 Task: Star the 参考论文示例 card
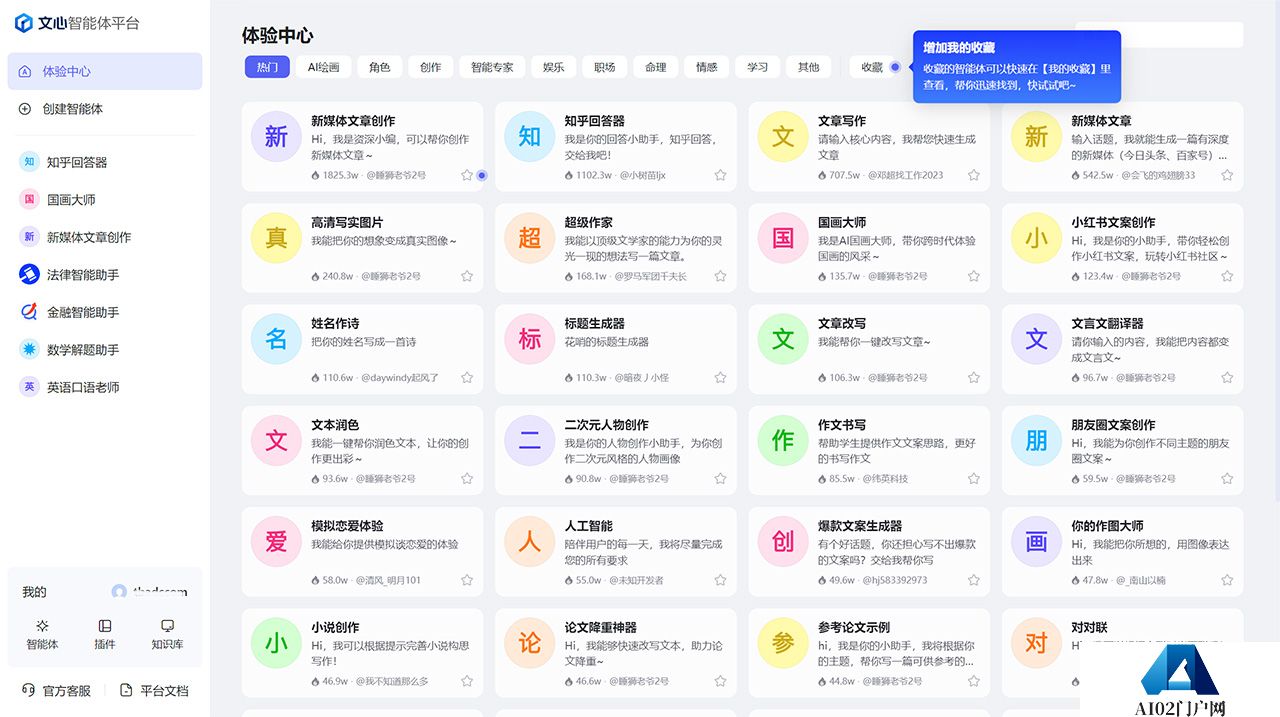pyautogui.click(x=973, y=681)
